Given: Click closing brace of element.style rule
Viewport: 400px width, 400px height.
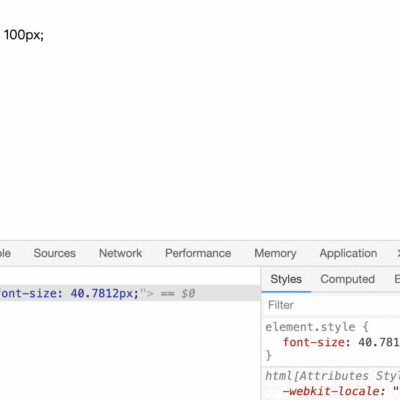Looking at the screenshot, I should tap(269, 355).
